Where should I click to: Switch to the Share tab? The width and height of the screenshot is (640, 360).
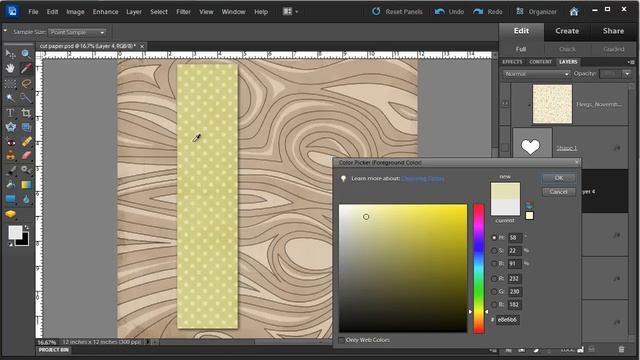613,31
